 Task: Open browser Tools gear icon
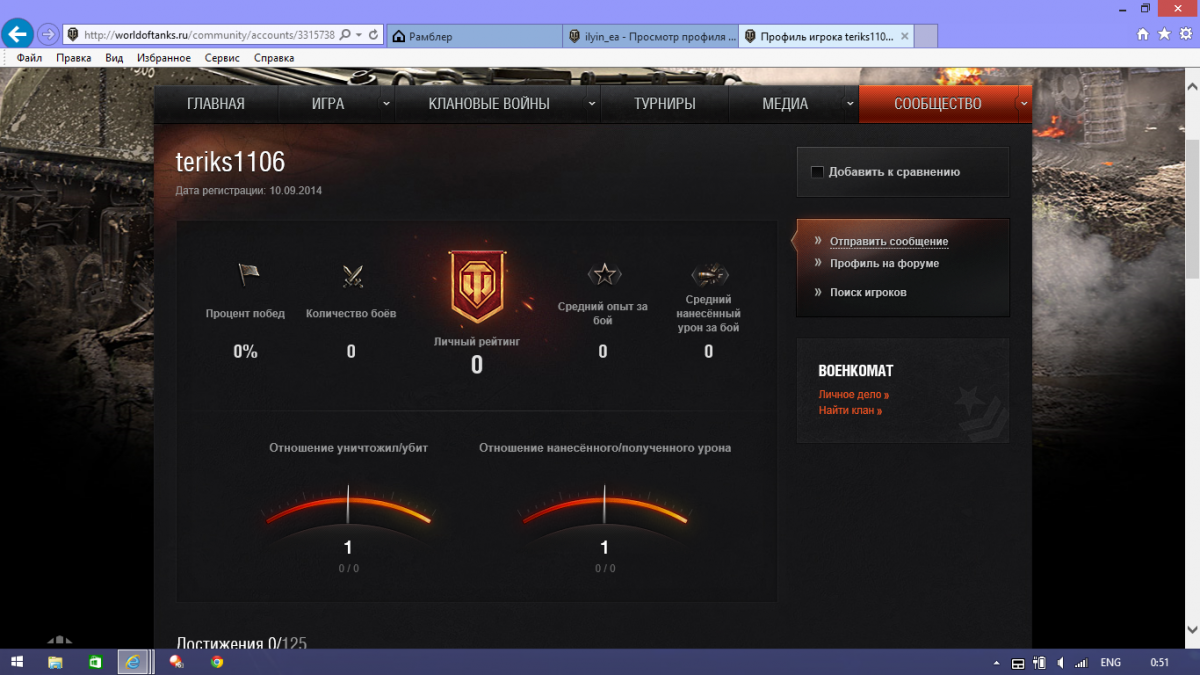pyautogui.click(x=1185, y=34)
